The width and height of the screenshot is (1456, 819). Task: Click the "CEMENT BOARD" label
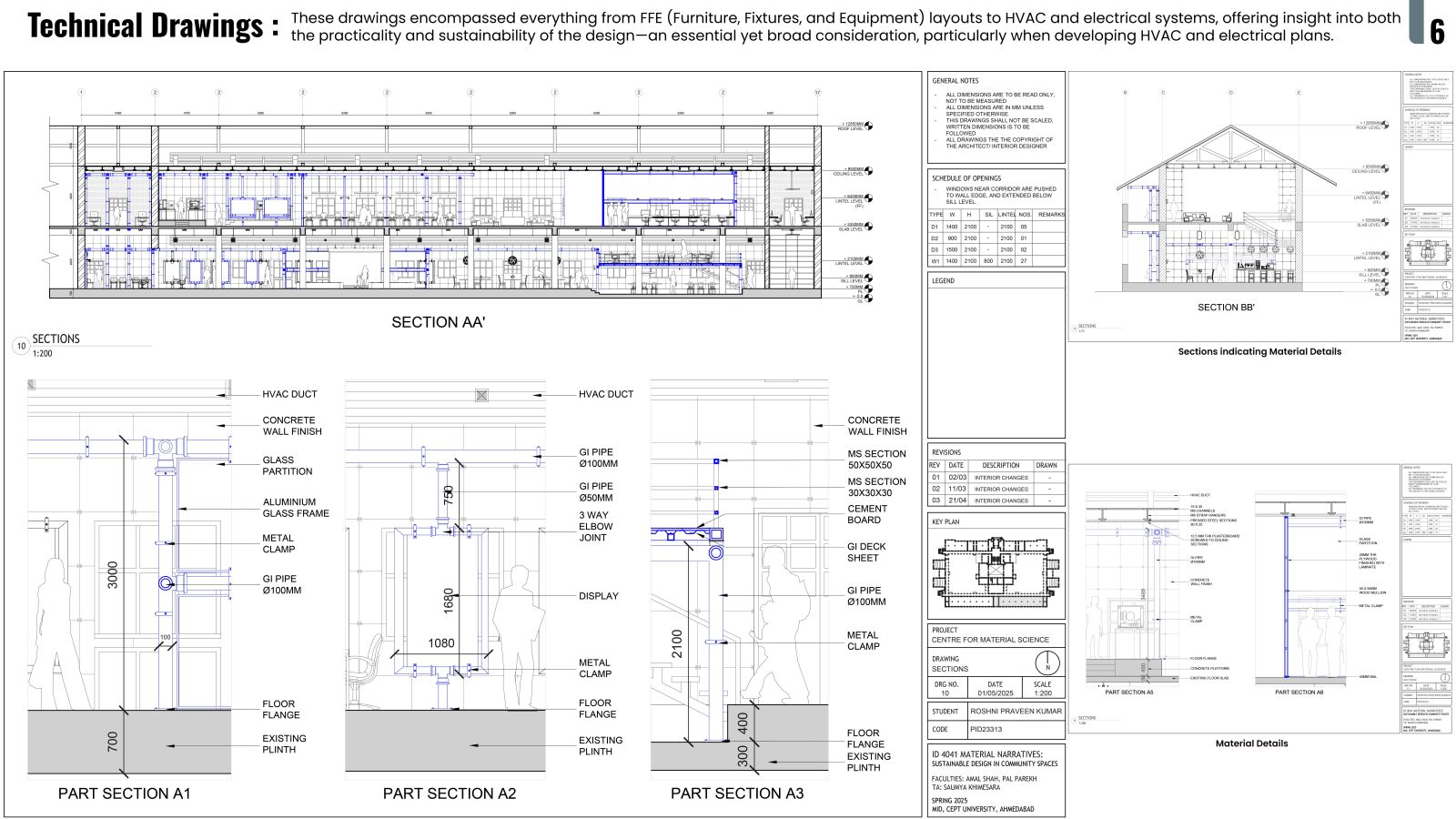point(867,514)
